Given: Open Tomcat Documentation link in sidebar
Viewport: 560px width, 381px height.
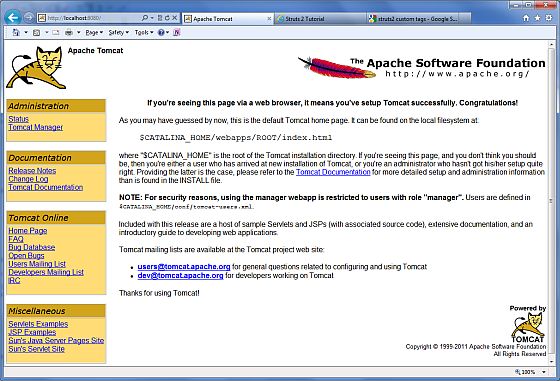Looking at the screenshot, I should coord(46,187).
